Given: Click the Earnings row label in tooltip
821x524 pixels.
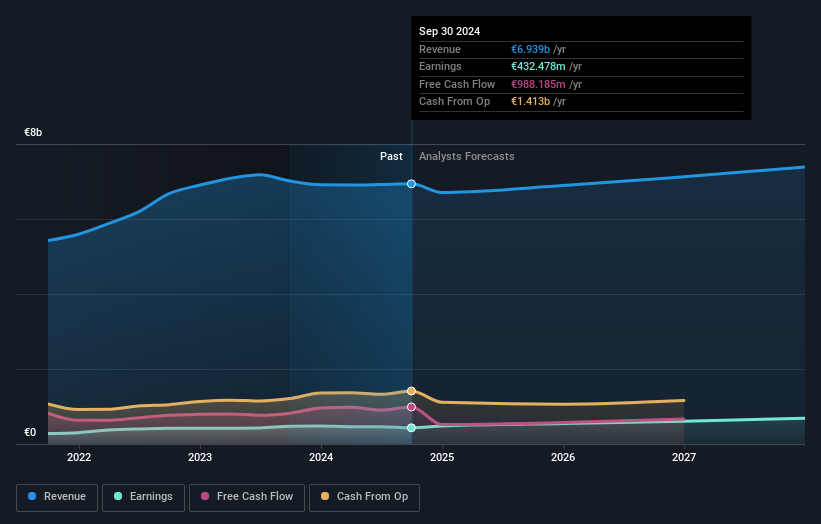Looking at the screenshot, I should pyautogui.click(x=440, y=66).
